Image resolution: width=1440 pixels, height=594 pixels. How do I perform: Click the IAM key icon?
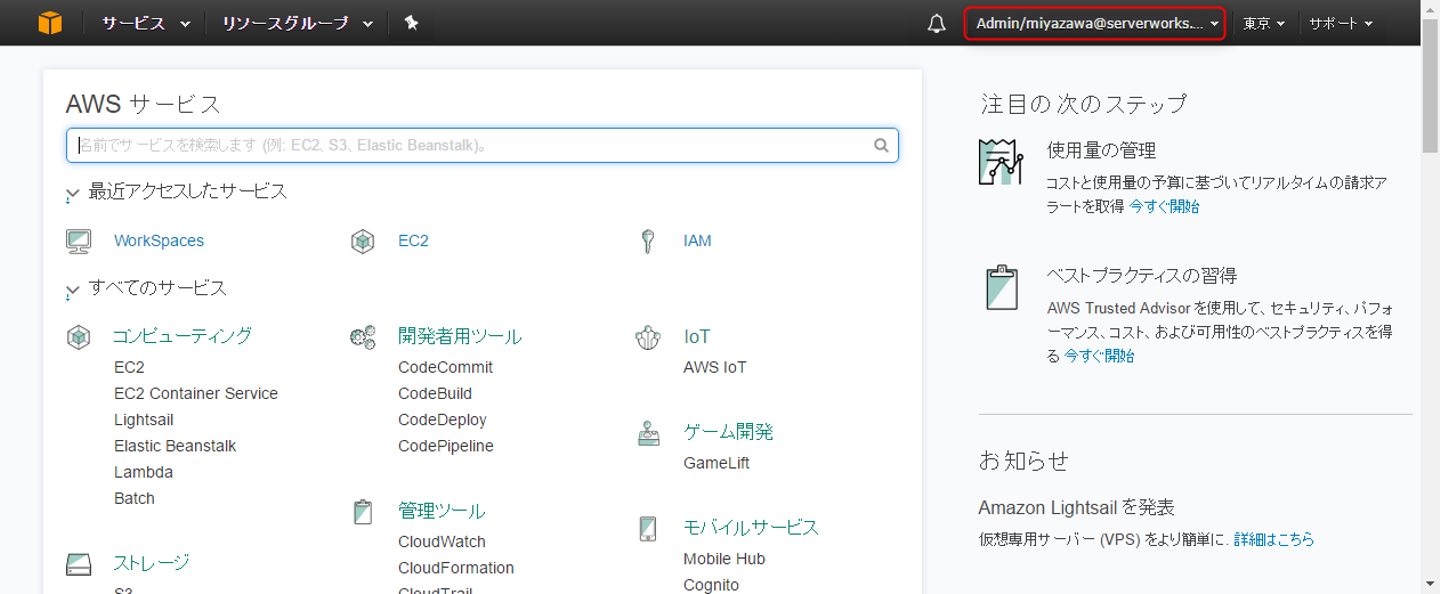coord(648,241)
